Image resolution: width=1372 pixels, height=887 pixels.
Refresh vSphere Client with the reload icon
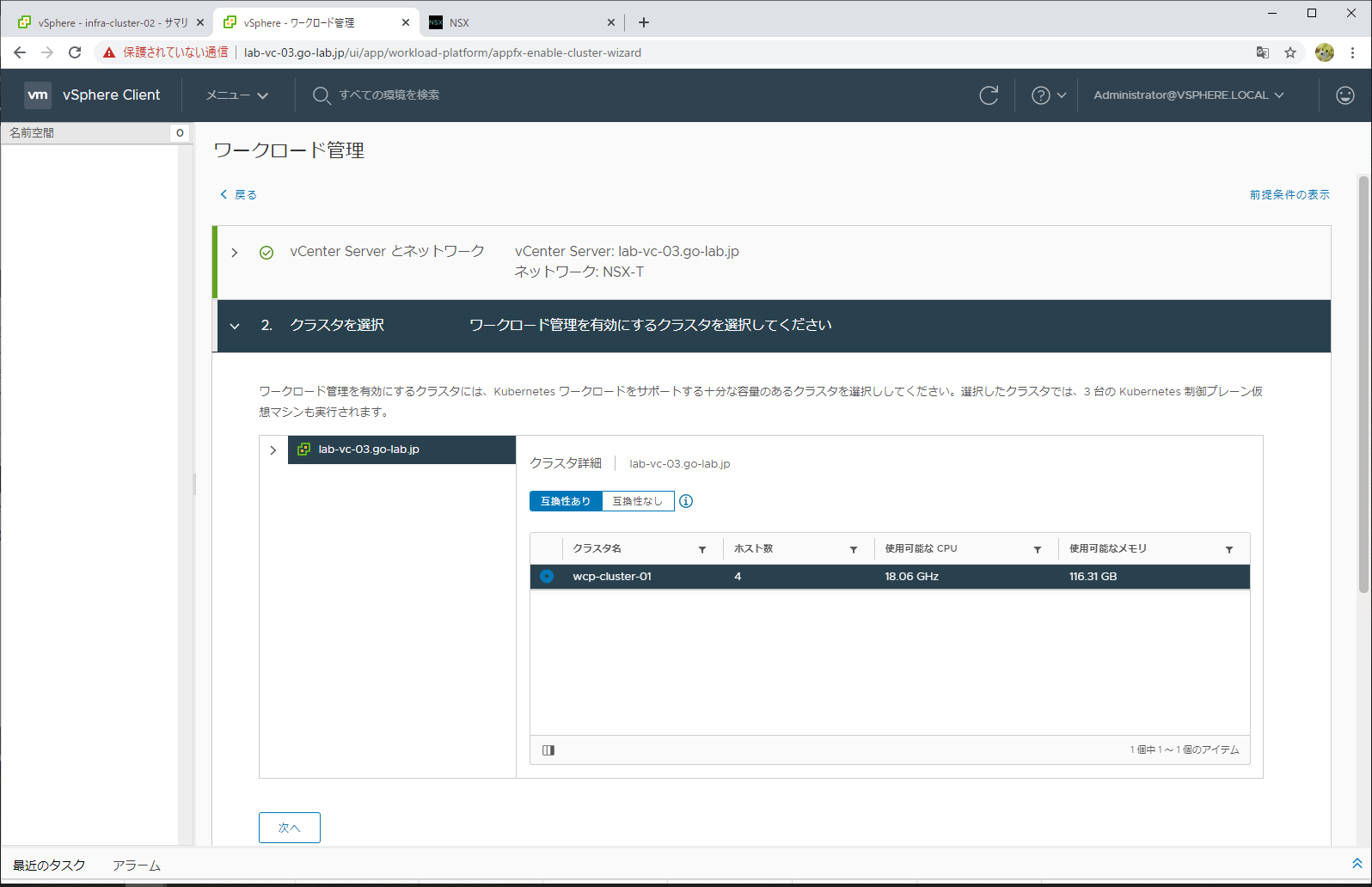(x=989, y=95)
